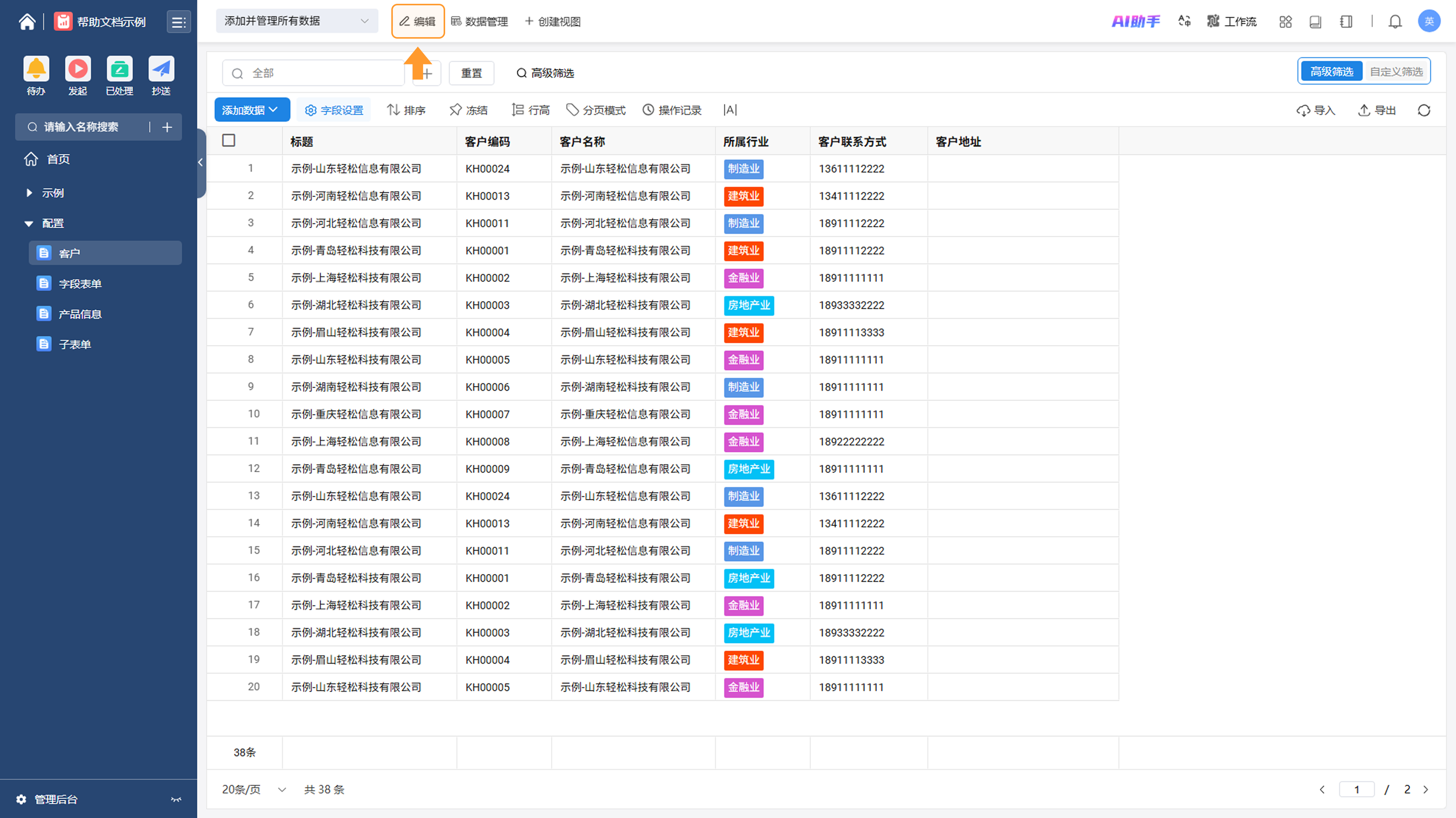The width and height of the screenshot is (1456, 818).
Task: Go to previous page arrow
Action: pos(1322,789)
